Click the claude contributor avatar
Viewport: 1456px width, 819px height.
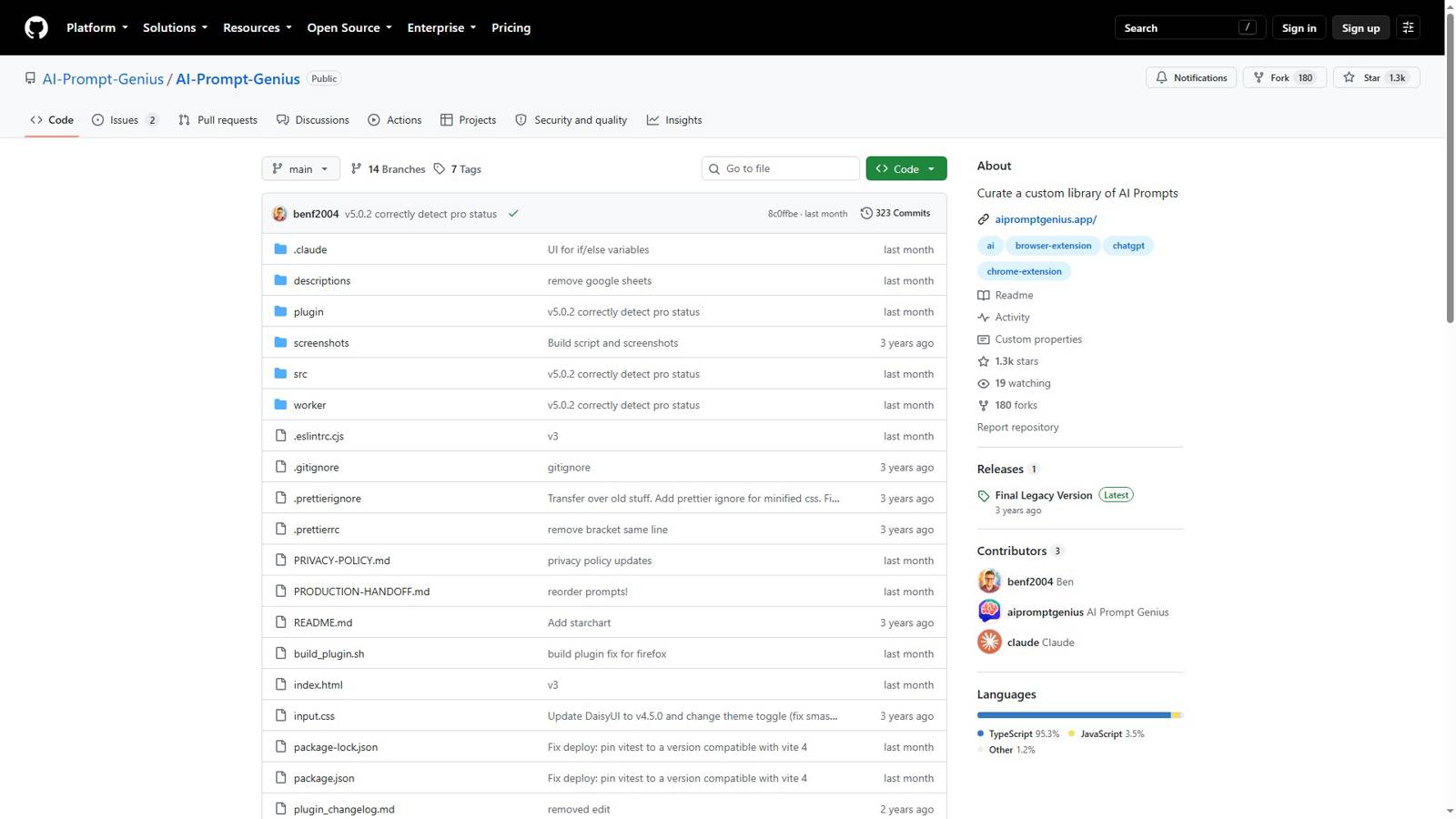(x=989, y=642)
